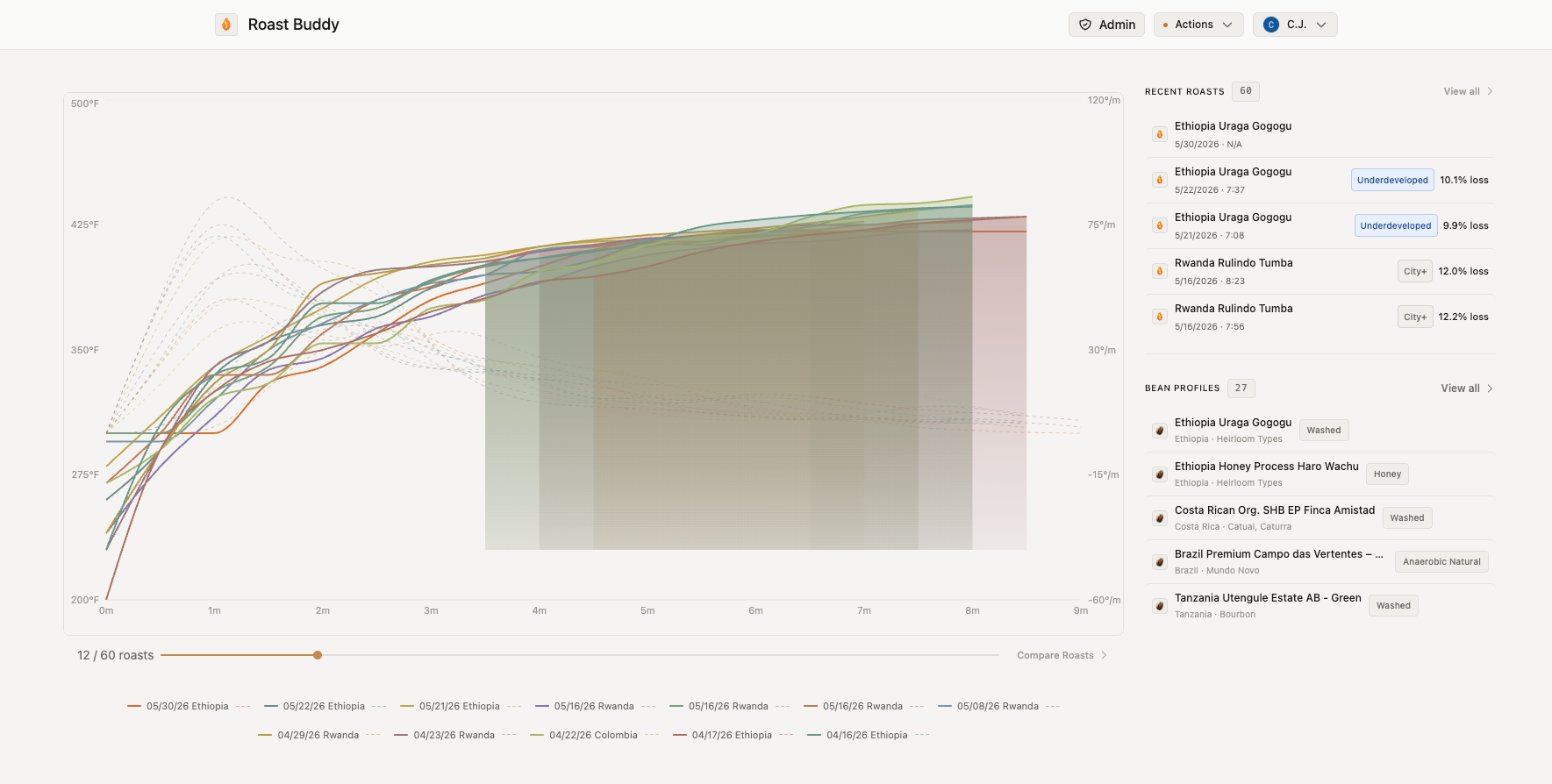
Task: Click flame icon beside 5/30/2026 Ethiopia Uraga Gogogu roast
Action: pyautogui.click(x=1160, y=134)
